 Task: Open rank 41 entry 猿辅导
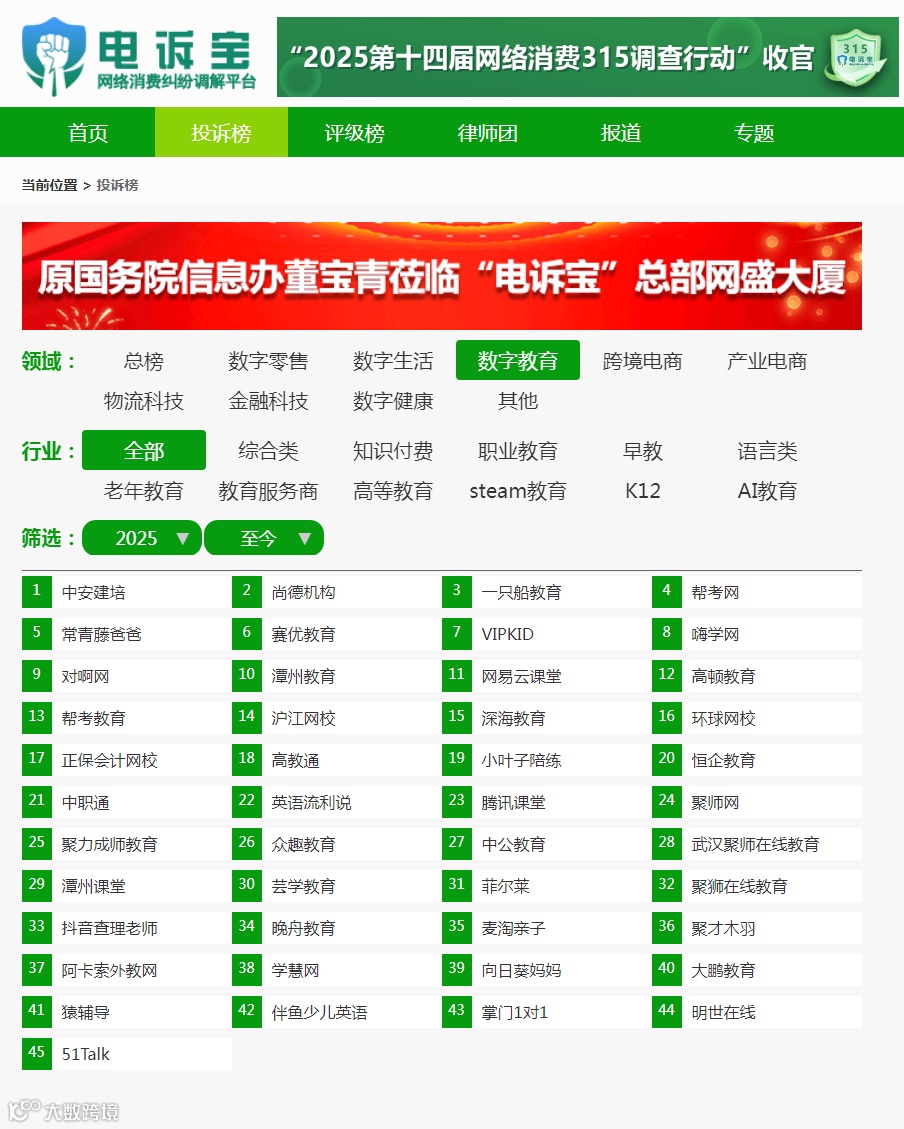point(127,1012)
